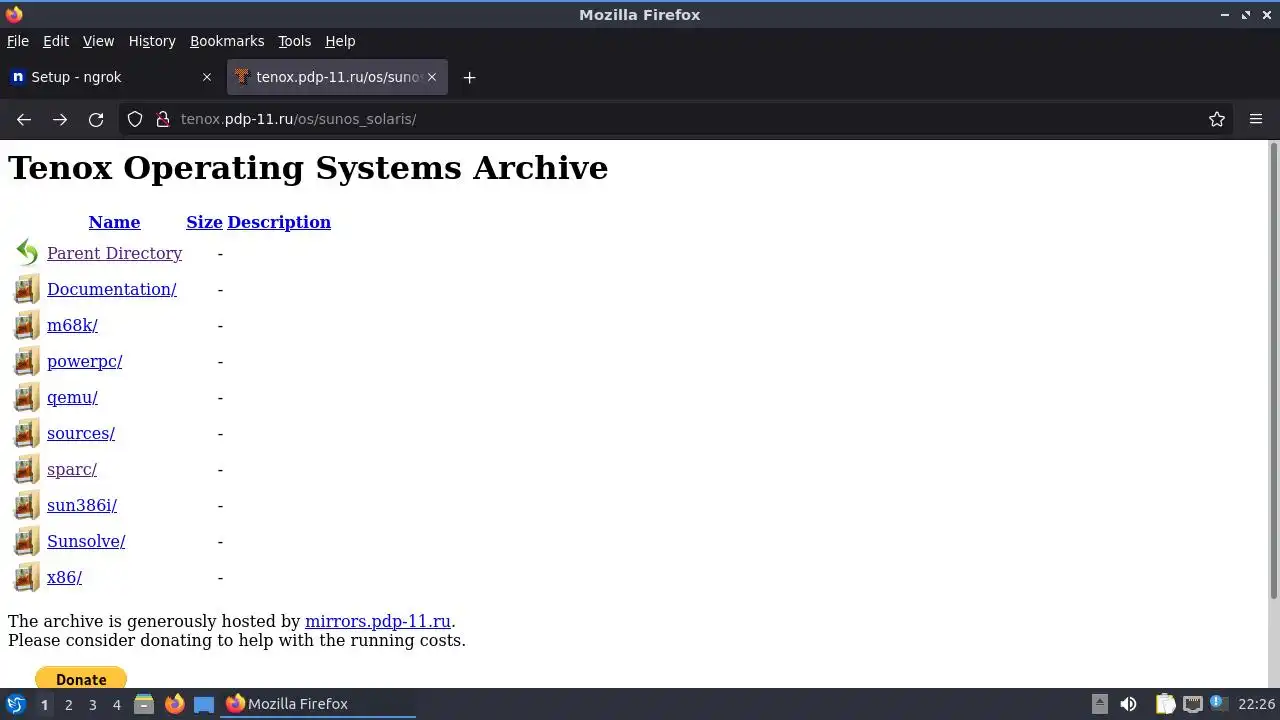
Task: Visit the mirrors.pdp-11.ru link
Action: pos(378,621)
